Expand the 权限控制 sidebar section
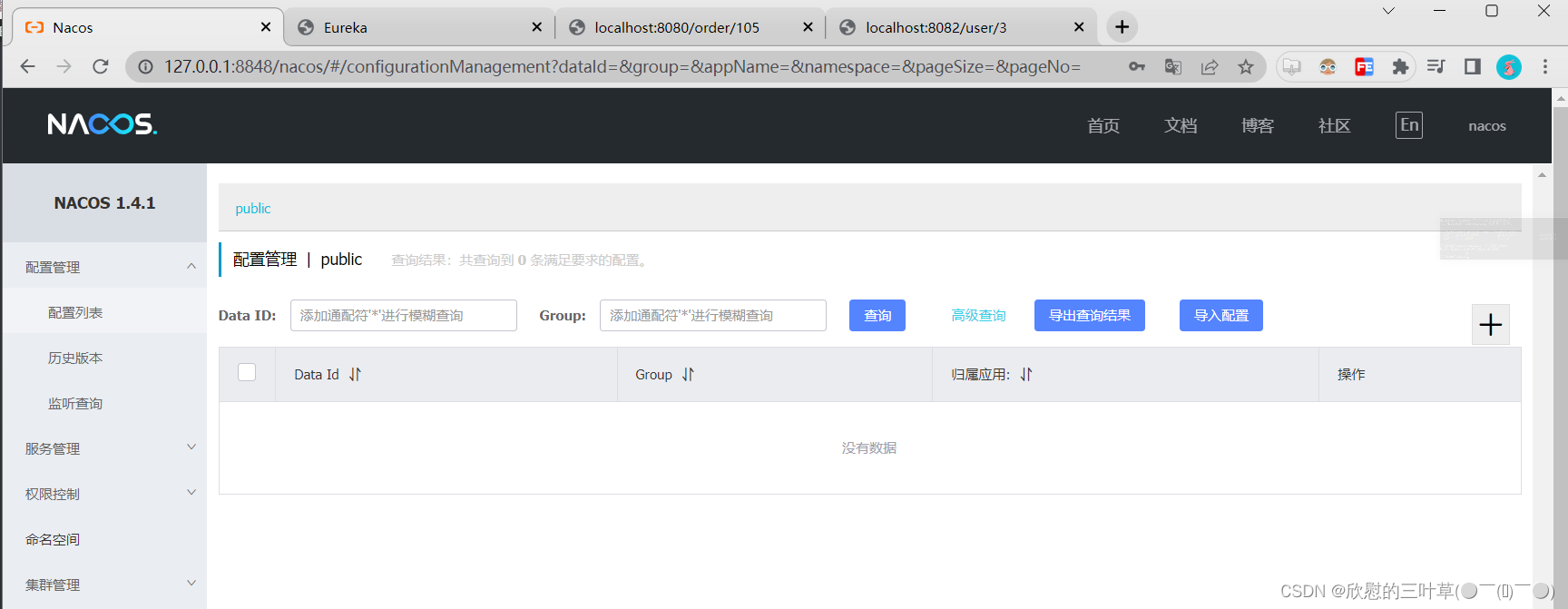The width and height of the screenshot is (1568, 609). [x=104, y=494]
